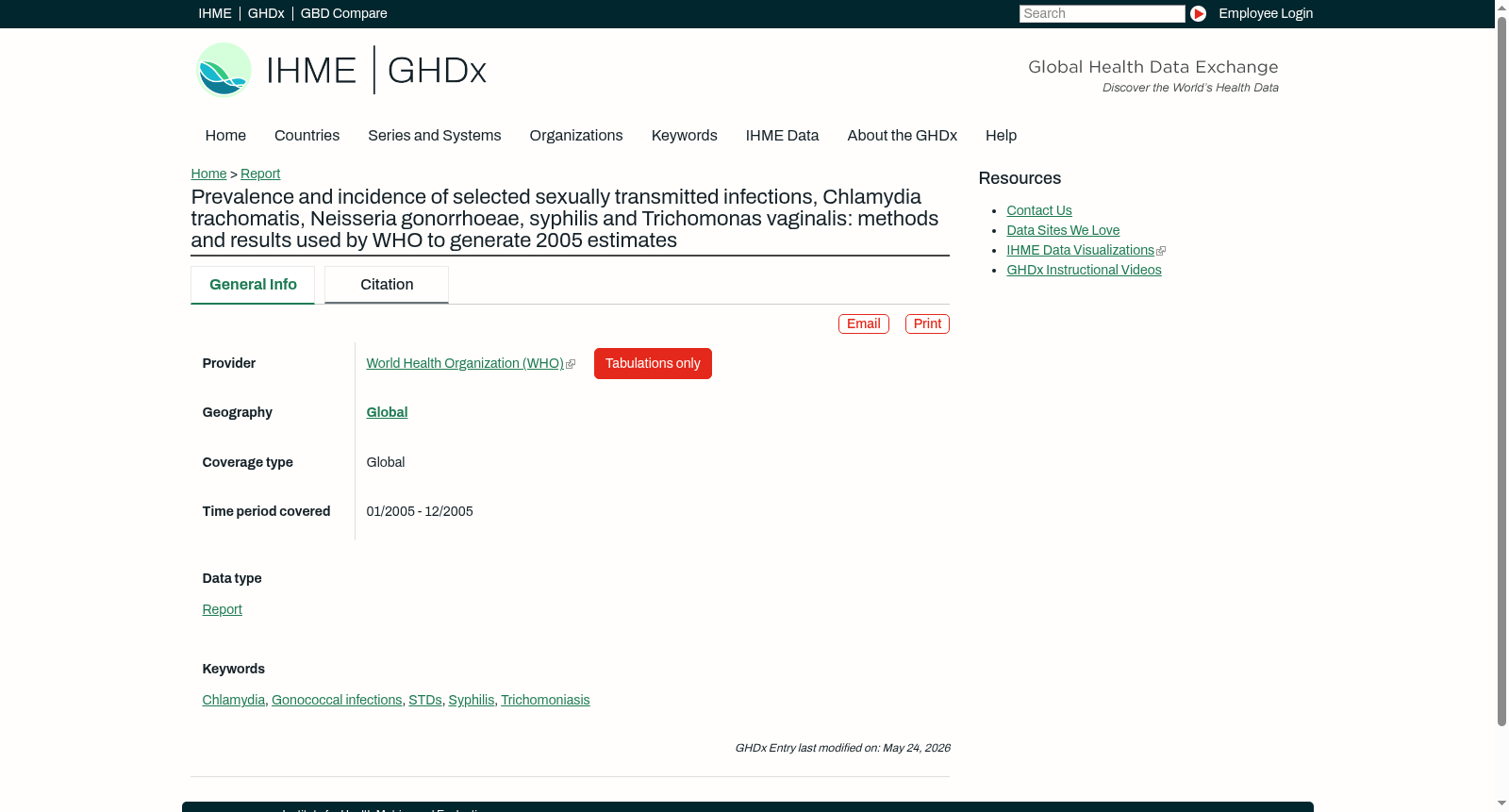
Task: Click the 'Time period covered' label
Action: pyautogui.click(x=266, y=511)
